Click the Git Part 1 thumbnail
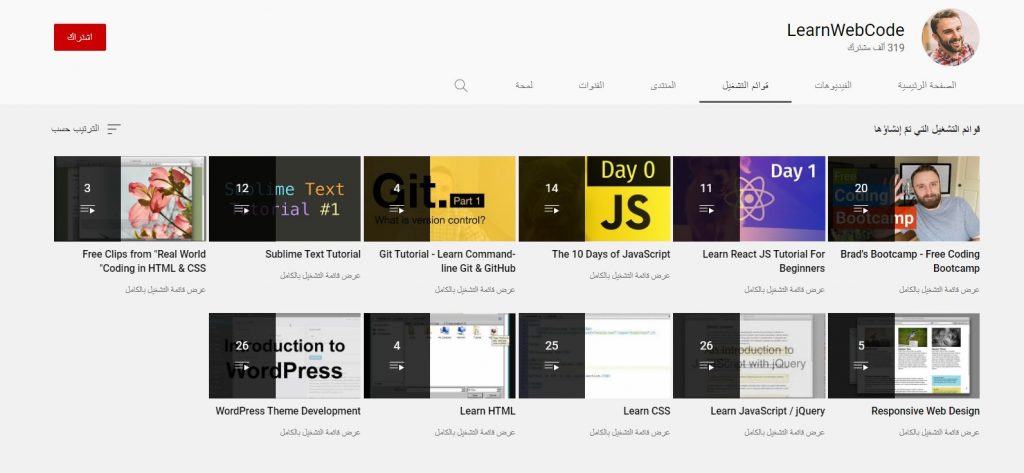The image size is (1024, 473). 440,199
